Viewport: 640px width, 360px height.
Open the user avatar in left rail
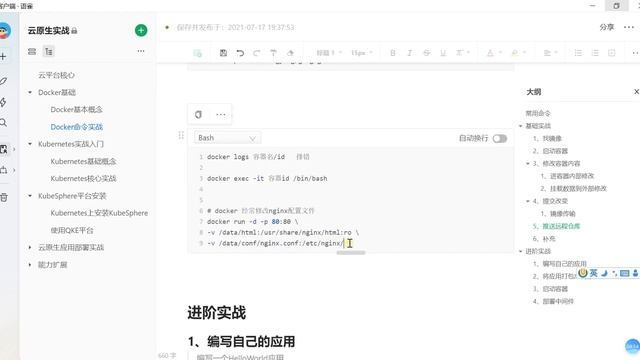(x=4, y=31)
